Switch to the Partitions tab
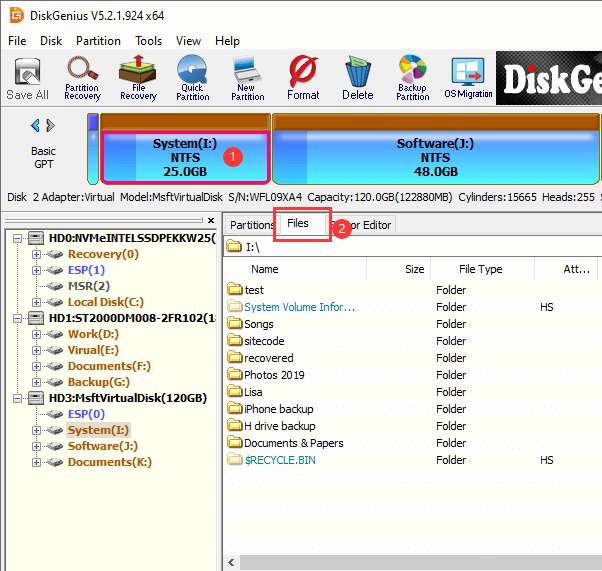Image resolution: width=602 pixels, height=571 pixels. pos(251,225)
